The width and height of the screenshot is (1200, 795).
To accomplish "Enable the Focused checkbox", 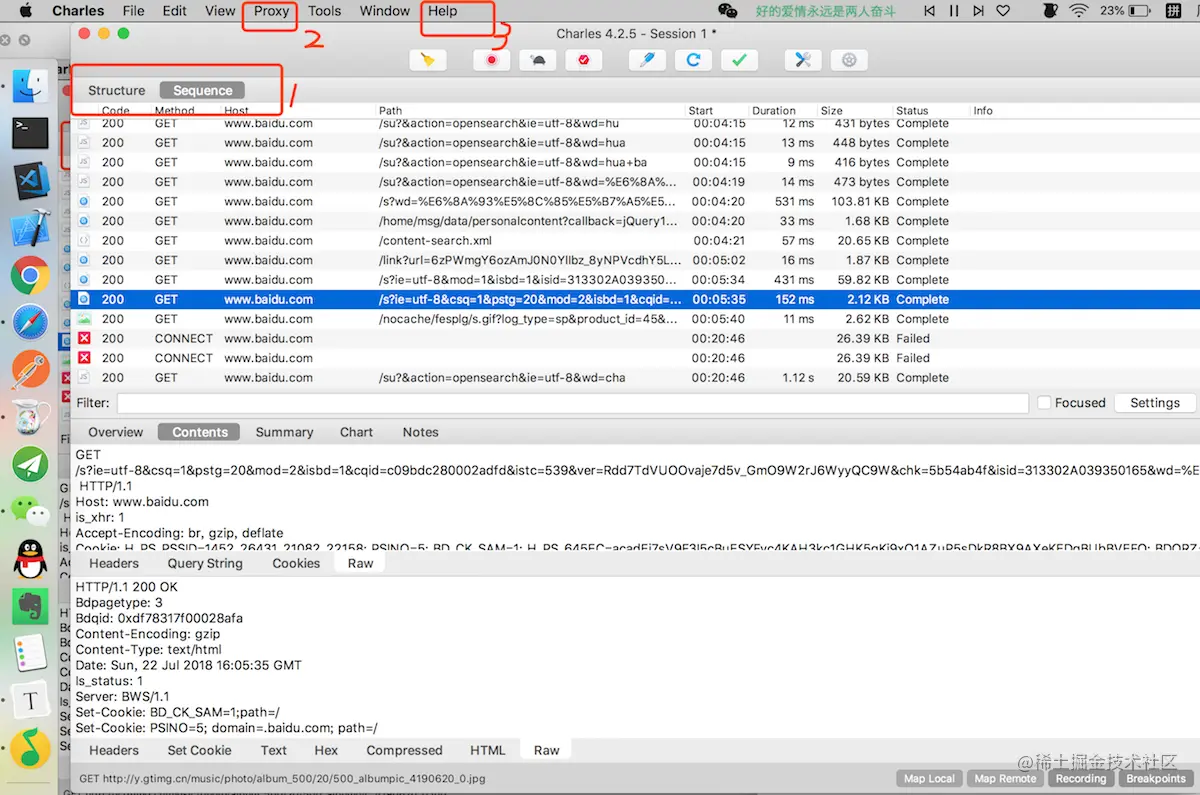I will pos(1044,403).
